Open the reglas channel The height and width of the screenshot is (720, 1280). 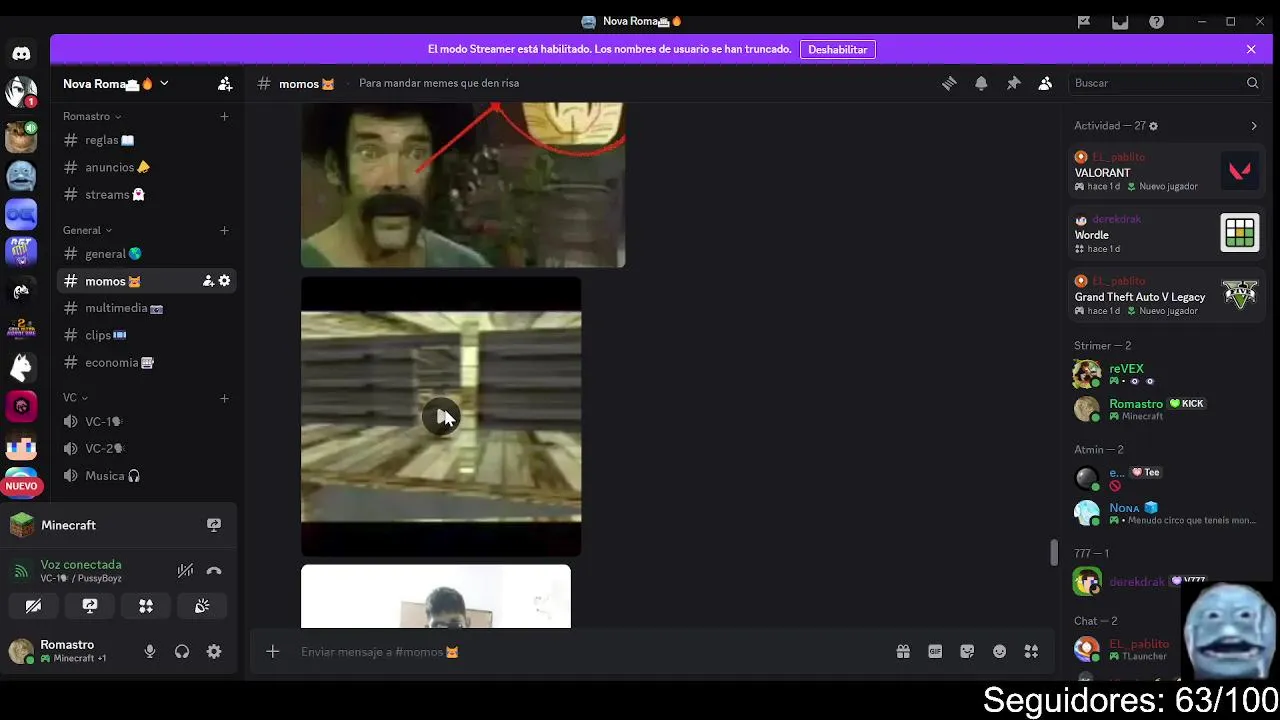point(146,140)
